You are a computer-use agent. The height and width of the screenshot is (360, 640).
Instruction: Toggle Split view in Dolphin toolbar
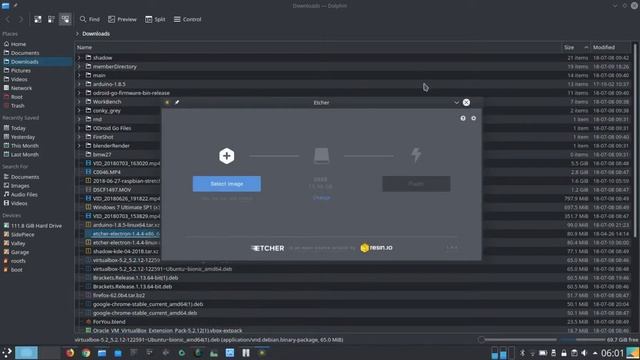(x=155, y=19)
